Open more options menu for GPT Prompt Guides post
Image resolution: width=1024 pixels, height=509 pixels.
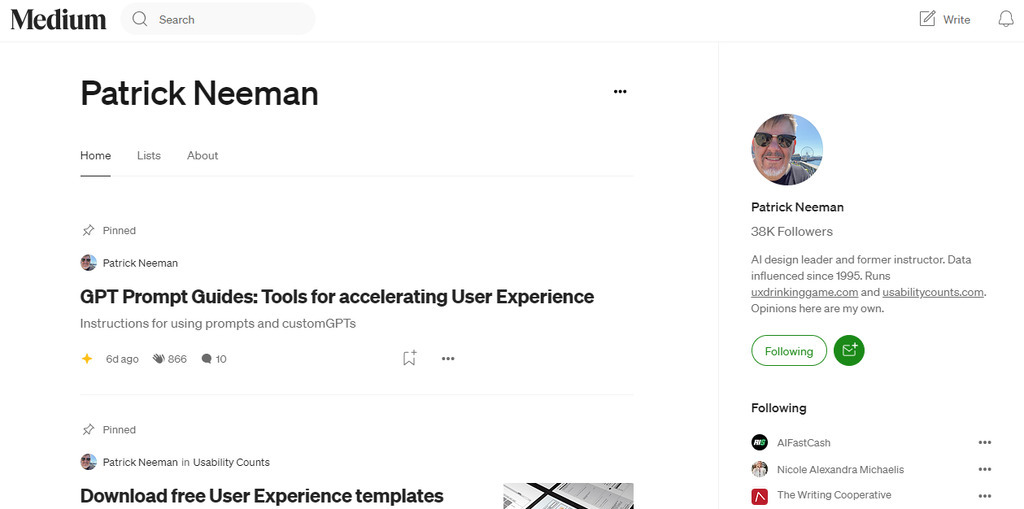click(x=448, y=358)
